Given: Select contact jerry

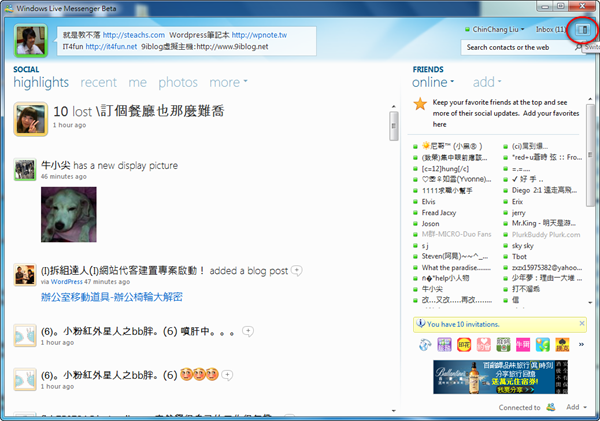Looking at the screenshot, I should point(518,212).
